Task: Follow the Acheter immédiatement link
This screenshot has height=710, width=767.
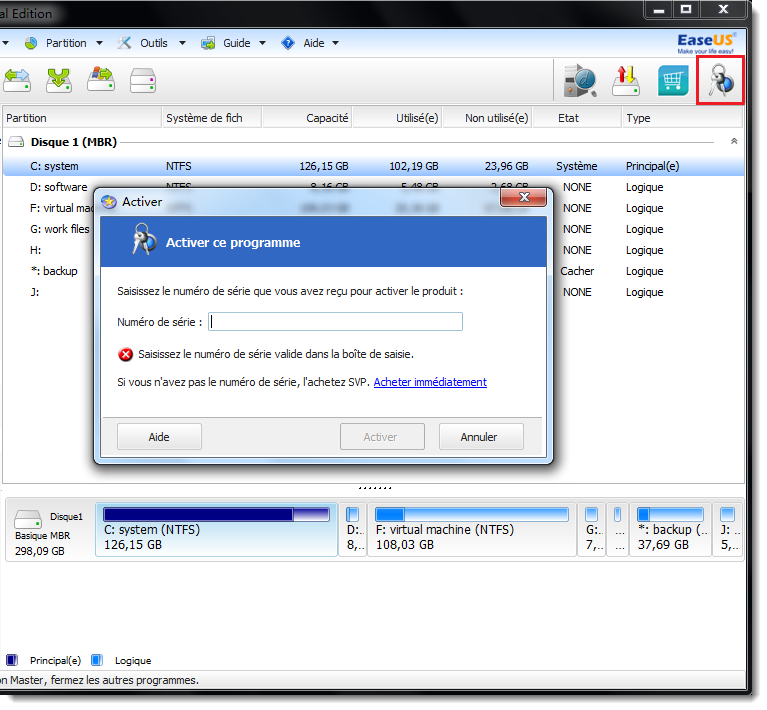Action: coord(430,382)
